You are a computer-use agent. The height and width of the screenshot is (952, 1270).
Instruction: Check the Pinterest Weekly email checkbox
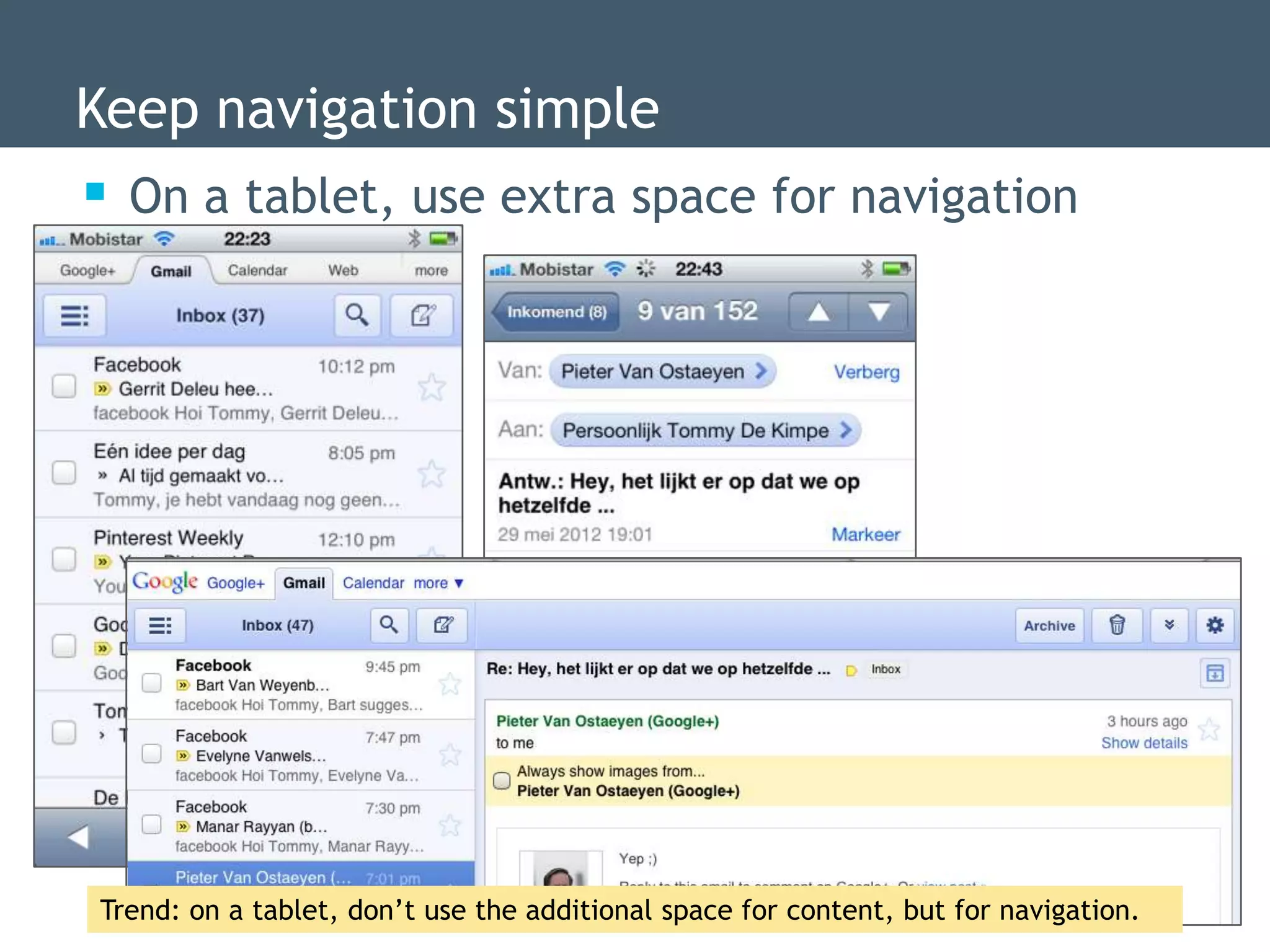pyautogui.click(x=64, y=558)
